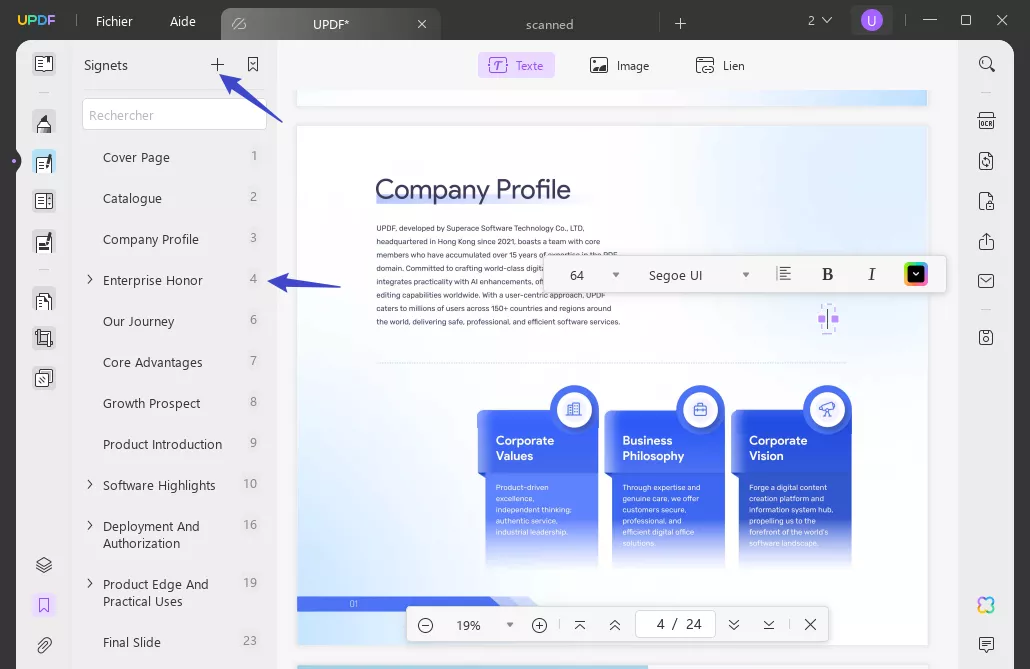Switch to the scanned tab
This screenshot has height=669, width=1030.
pyautogui.click(x=549, y=24)
